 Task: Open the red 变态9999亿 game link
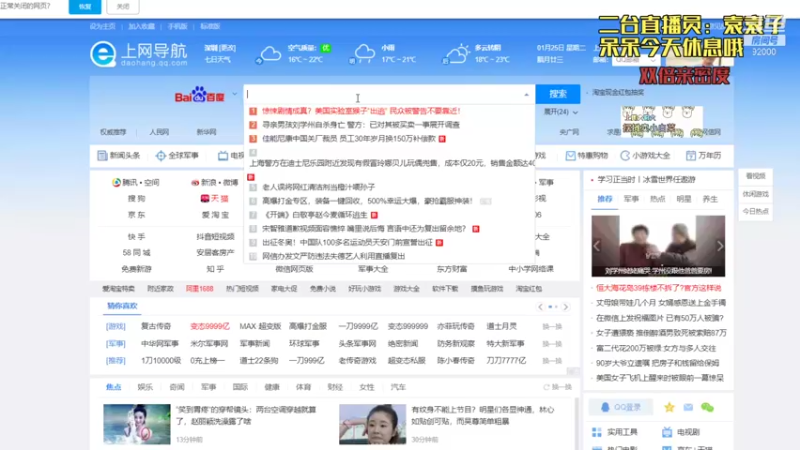pyautogui.click(x=210, y=327)
